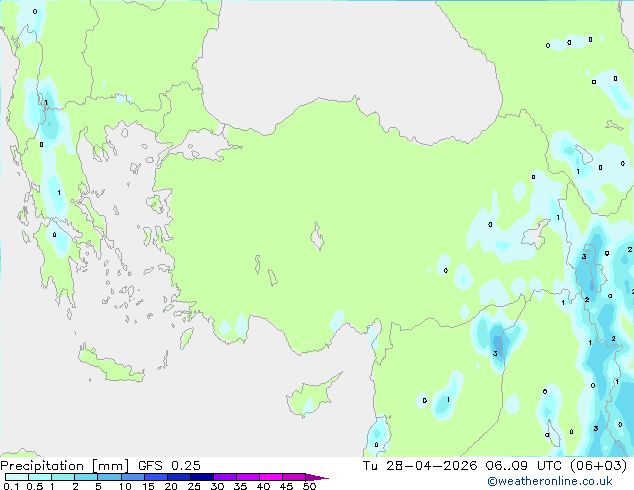Click the '35' legend value
Image resolution: width=634 pixels, height=490 pixels.
click(x=240, y=486)
